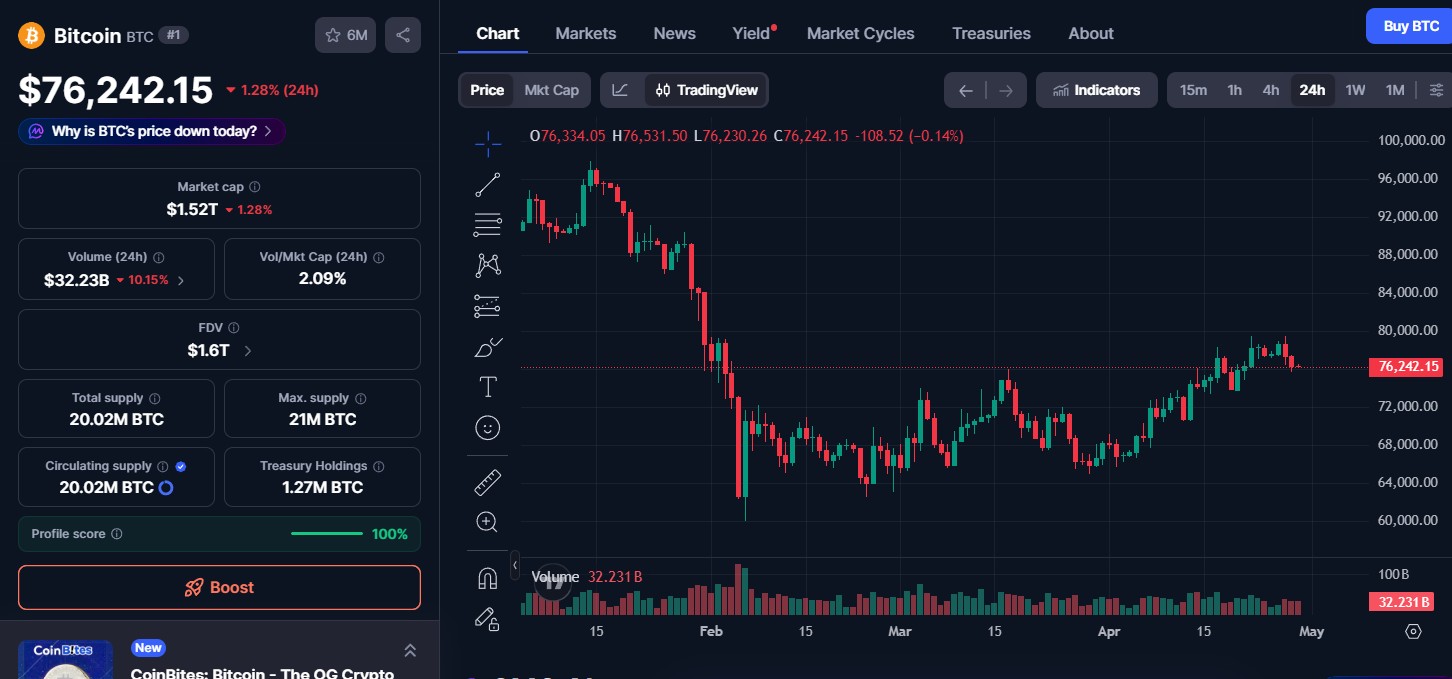Open the emoji sticker tool
The width and height of the screenshot is (1452, 679).
coord(487,427)
